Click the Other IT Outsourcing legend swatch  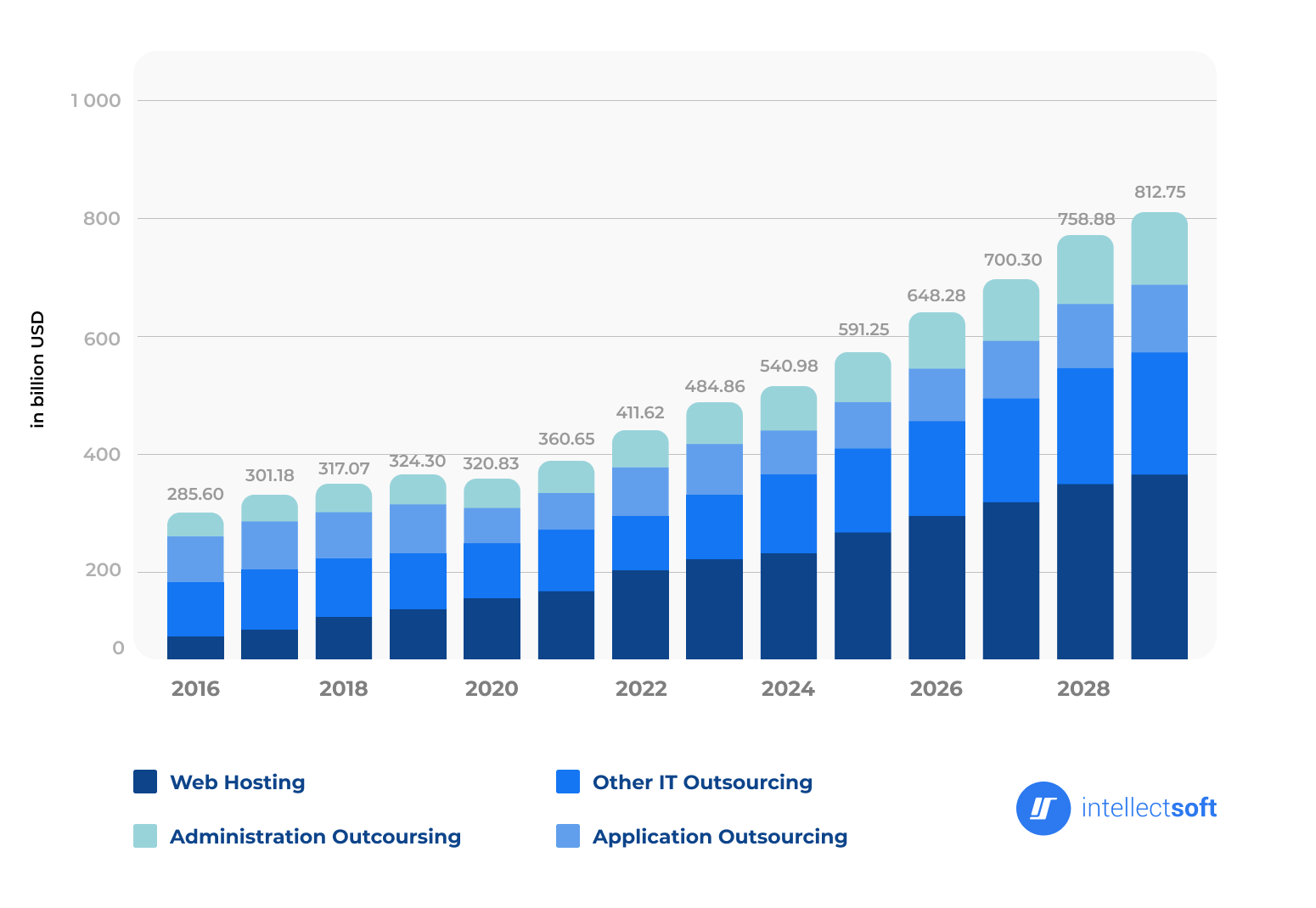pyautogui.click(x=568, y=782)
